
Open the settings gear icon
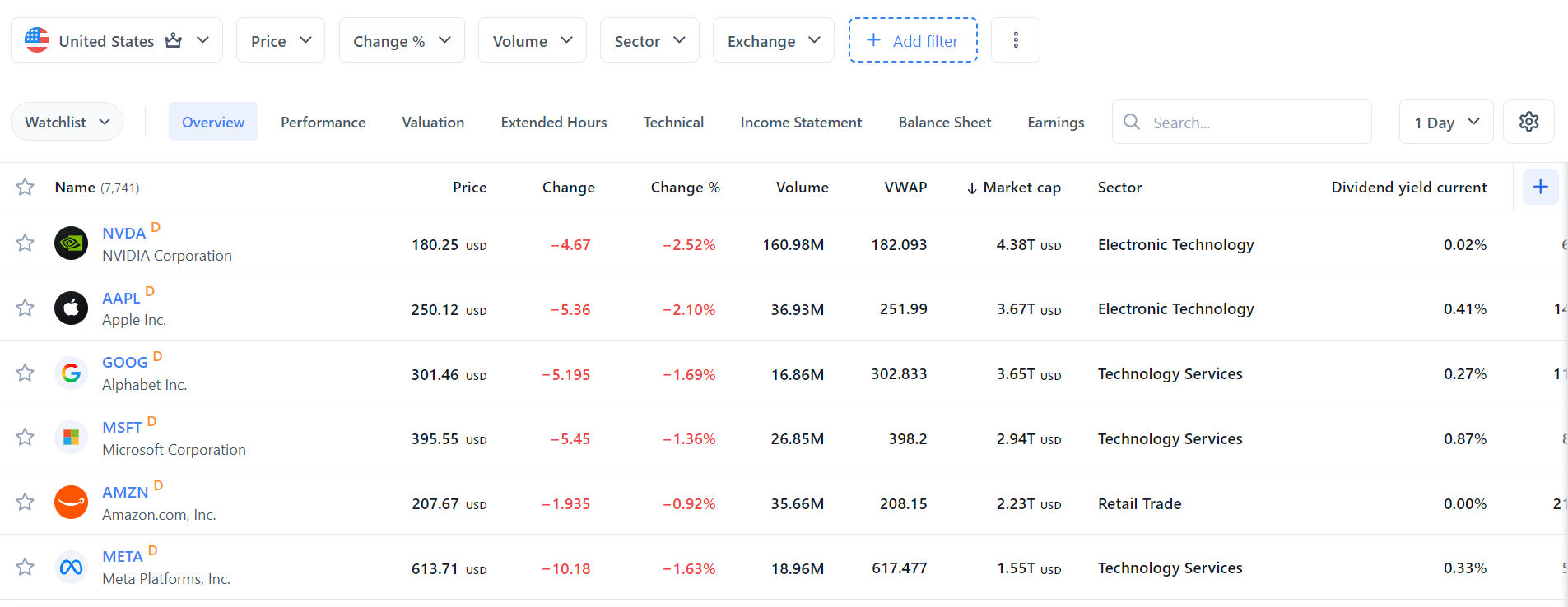tap(1528, 122)
